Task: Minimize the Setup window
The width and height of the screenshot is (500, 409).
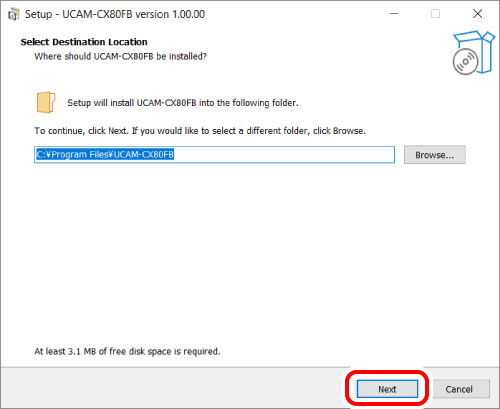Action: pos(394,14)
